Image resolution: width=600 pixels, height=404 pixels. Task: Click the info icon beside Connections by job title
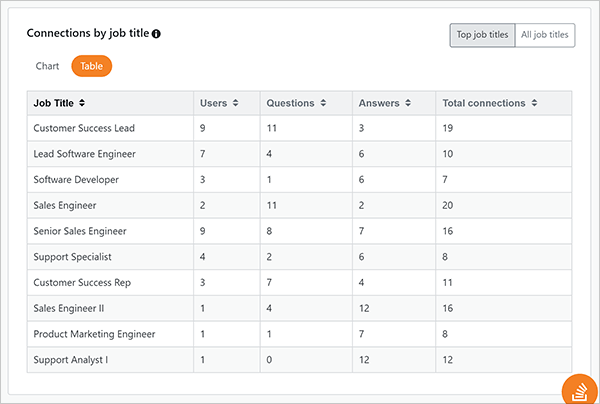pyautogui.click(x=157, y=33)
